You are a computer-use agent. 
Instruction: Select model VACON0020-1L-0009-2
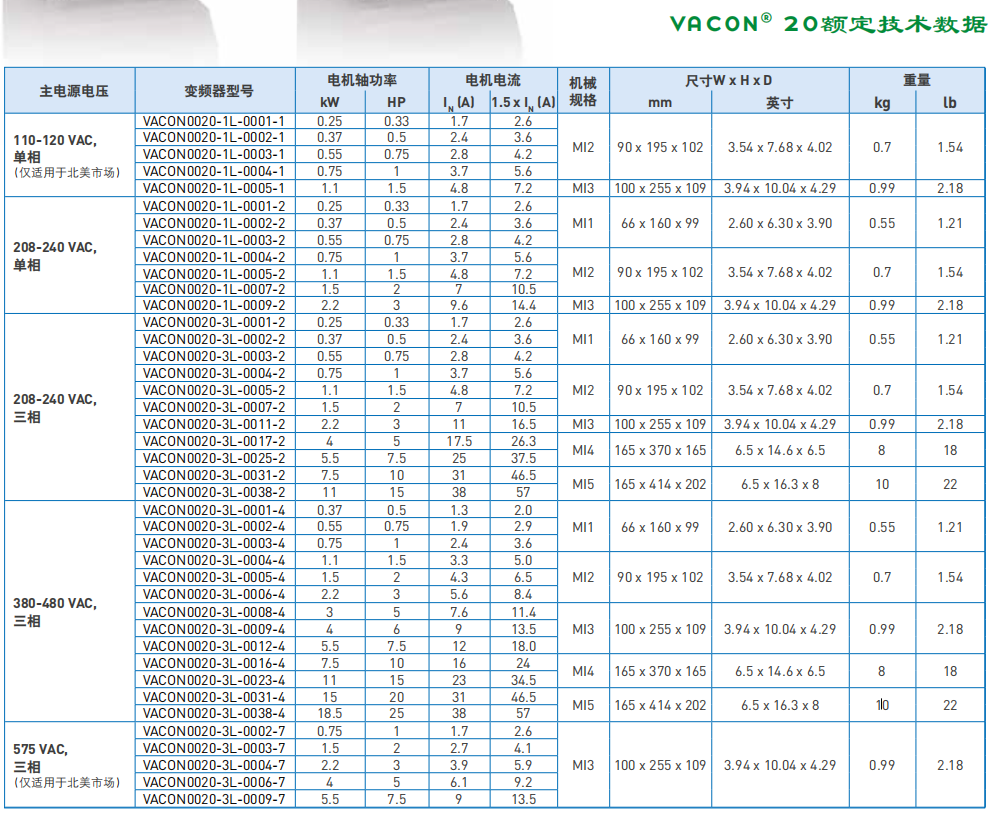coord(214,305)
